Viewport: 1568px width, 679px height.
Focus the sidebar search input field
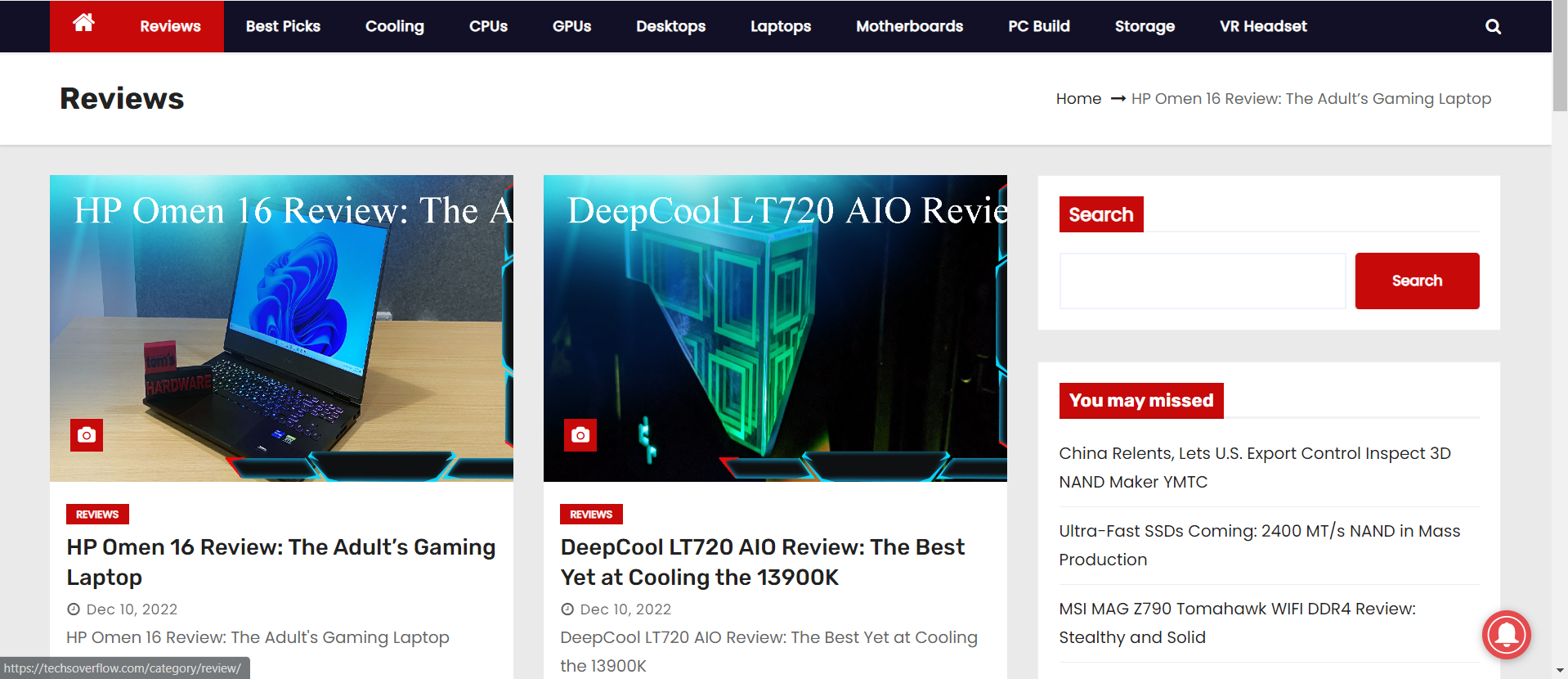pyautogui.click(x=1203, y=281)
